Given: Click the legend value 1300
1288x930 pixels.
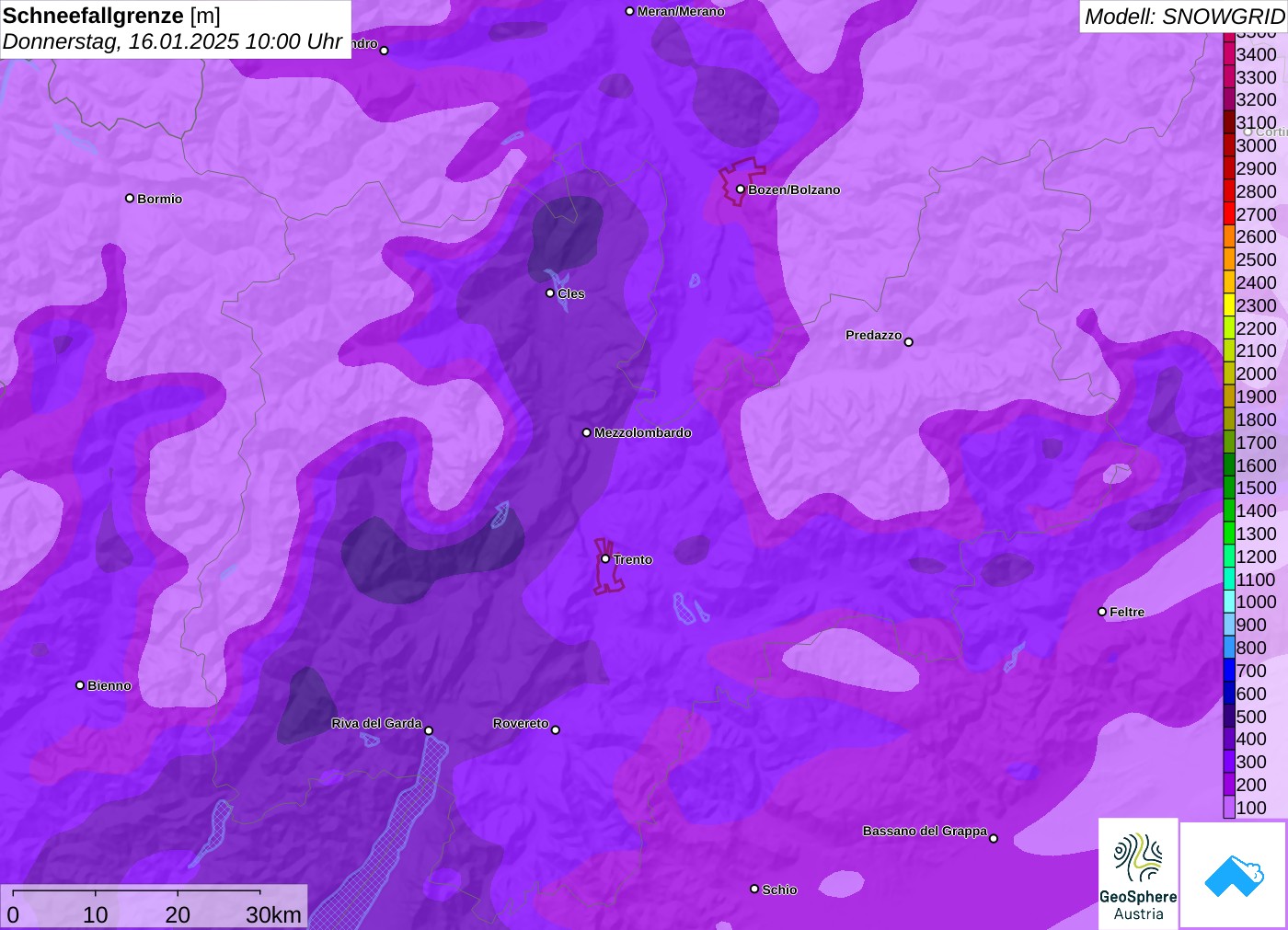Looking at the screenshot, I should (x=1256, y=534).
